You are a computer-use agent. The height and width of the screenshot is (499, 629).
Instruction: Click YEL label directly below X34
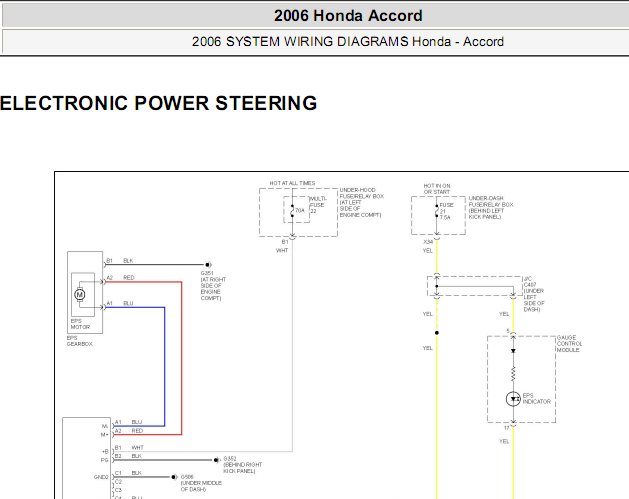[x=428, y=251]
